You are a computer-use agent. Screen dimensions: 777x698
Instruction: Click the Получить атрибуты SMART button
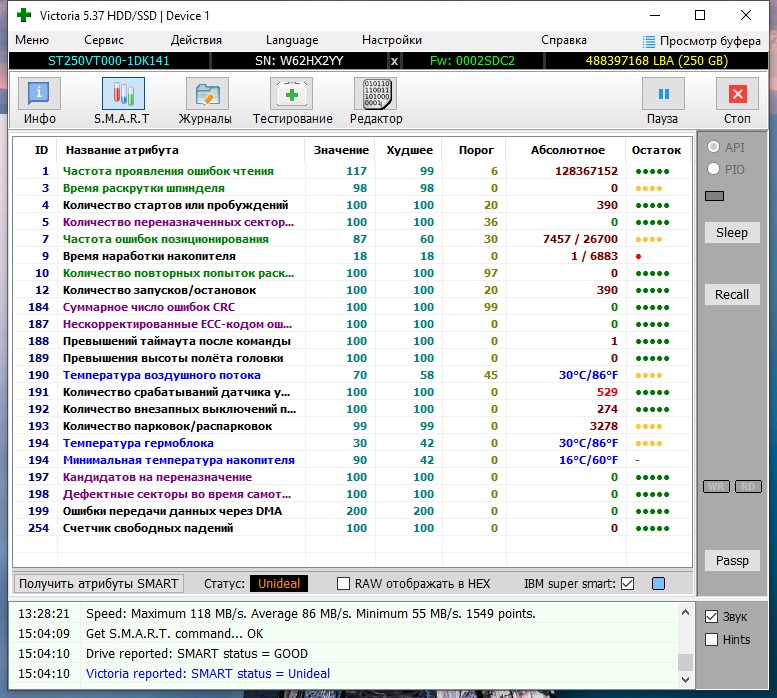(x=98, y=584)
